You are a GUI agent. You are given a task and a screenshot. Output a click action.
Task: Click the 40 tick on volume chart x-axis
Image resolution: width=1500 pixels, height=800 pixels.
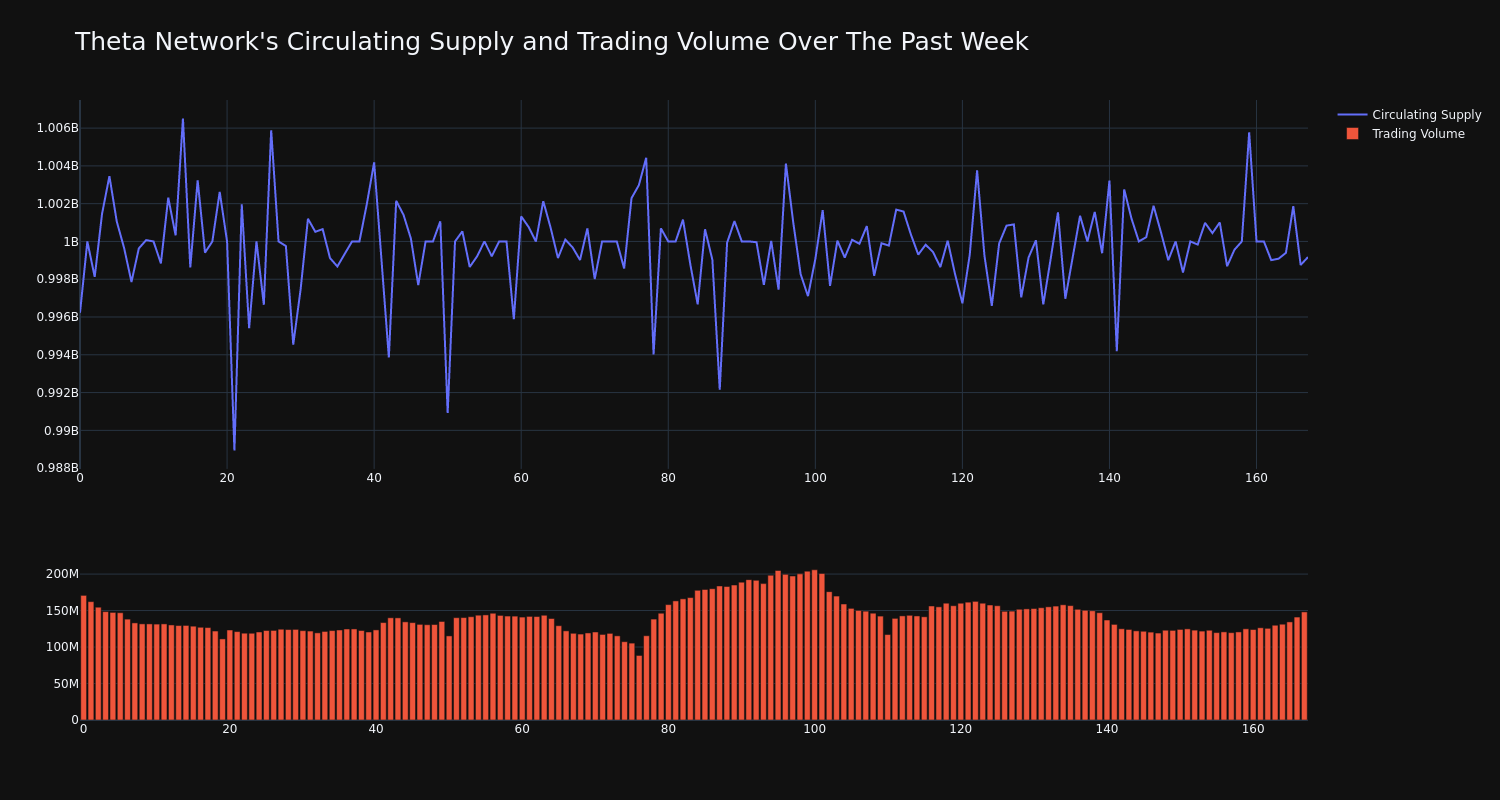click(376, 729)
